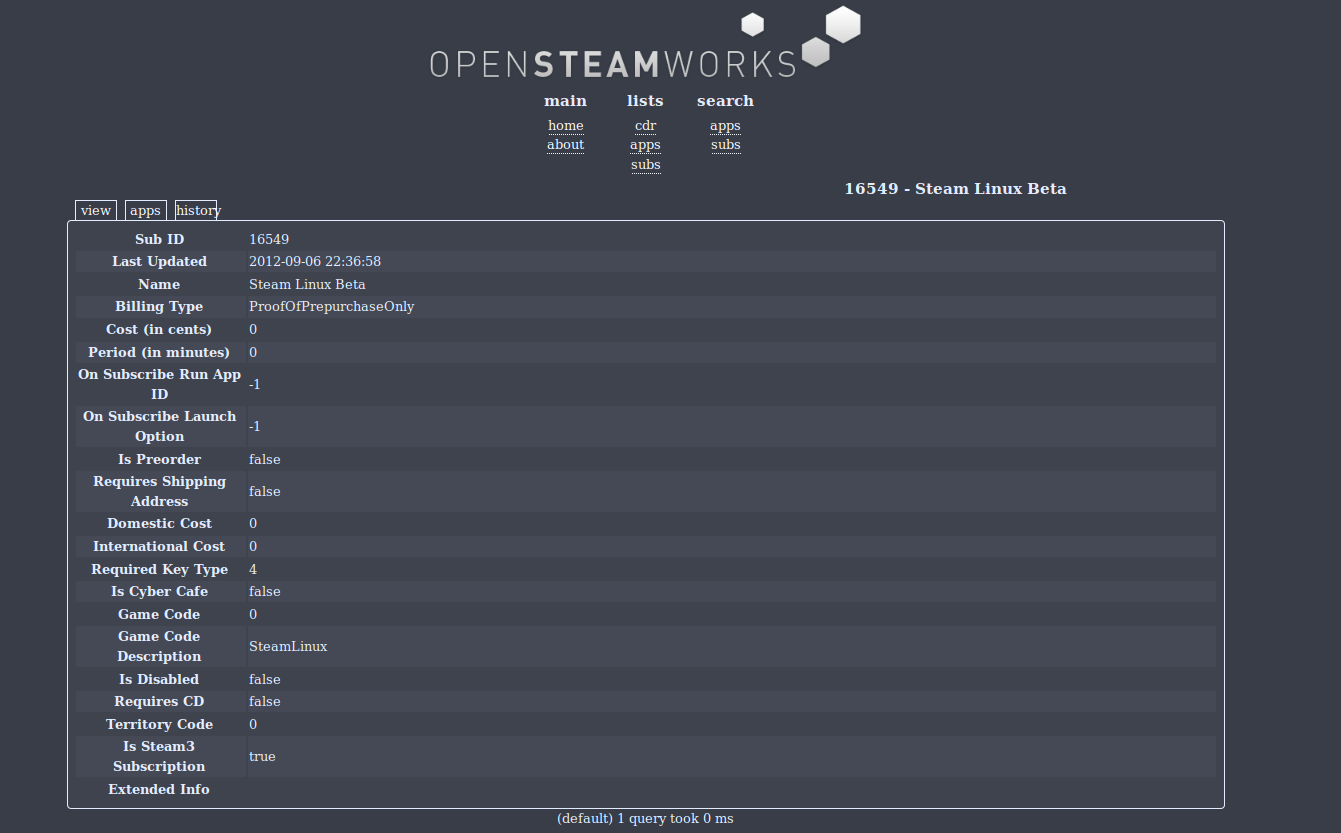Click the '16549 - Steam Linux Beta' page title
The width and height of the screenshot is (1341, 833).
[x=955, y=189]
